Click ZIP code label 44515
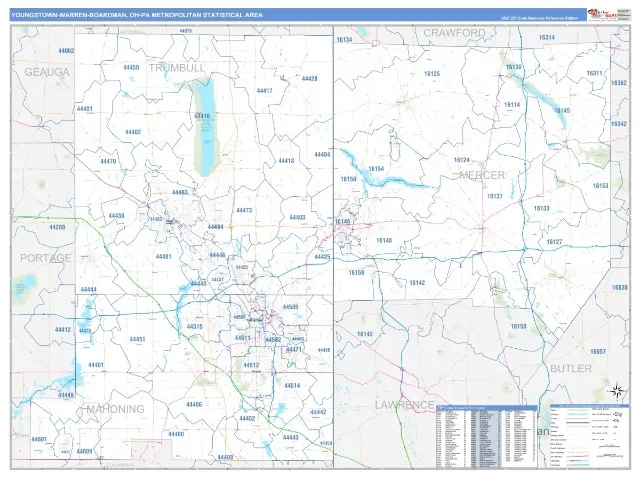 click(194, 327)
